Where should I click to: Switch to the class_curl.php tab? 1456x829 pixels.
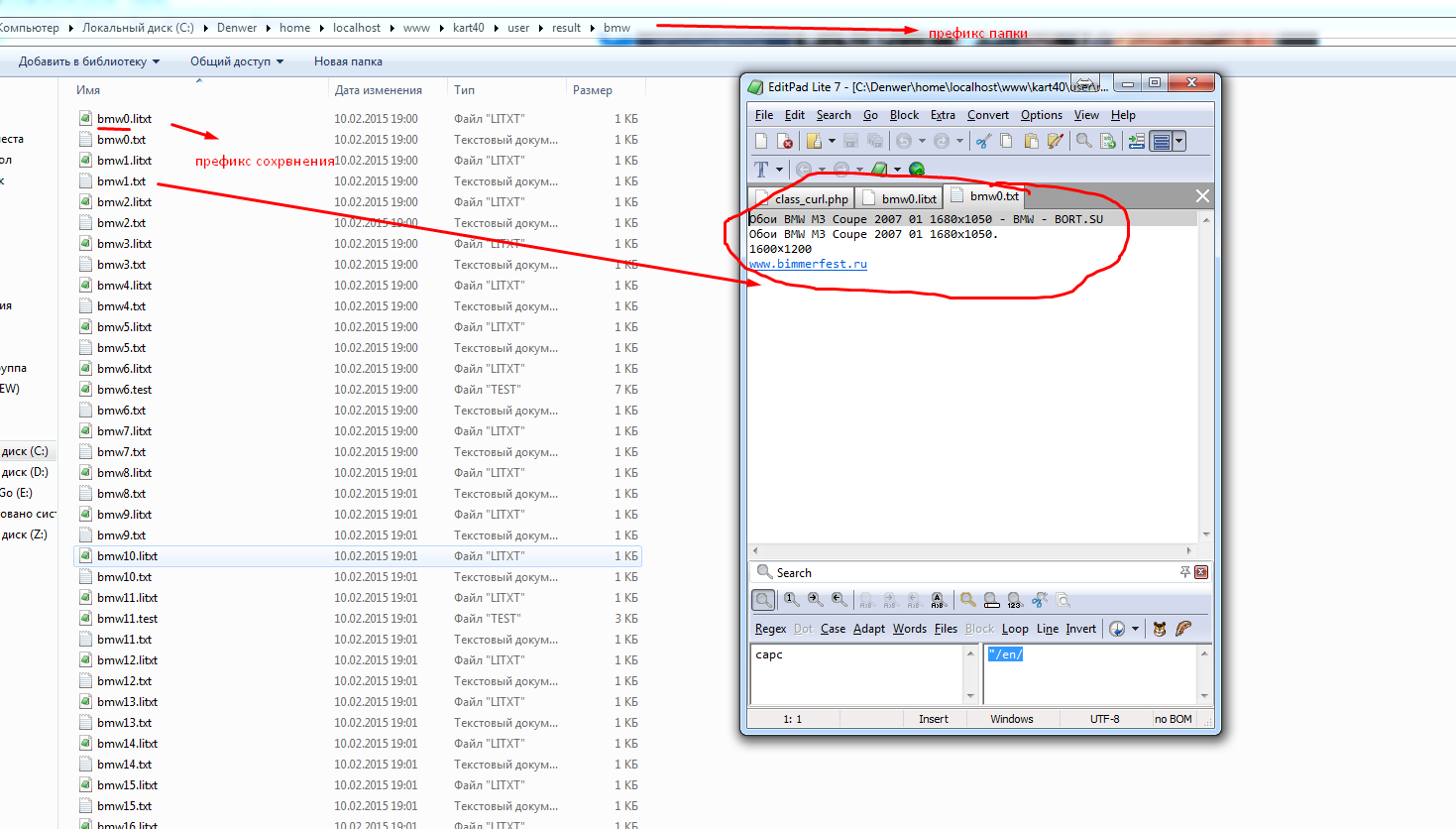click(x=802, y=198)
